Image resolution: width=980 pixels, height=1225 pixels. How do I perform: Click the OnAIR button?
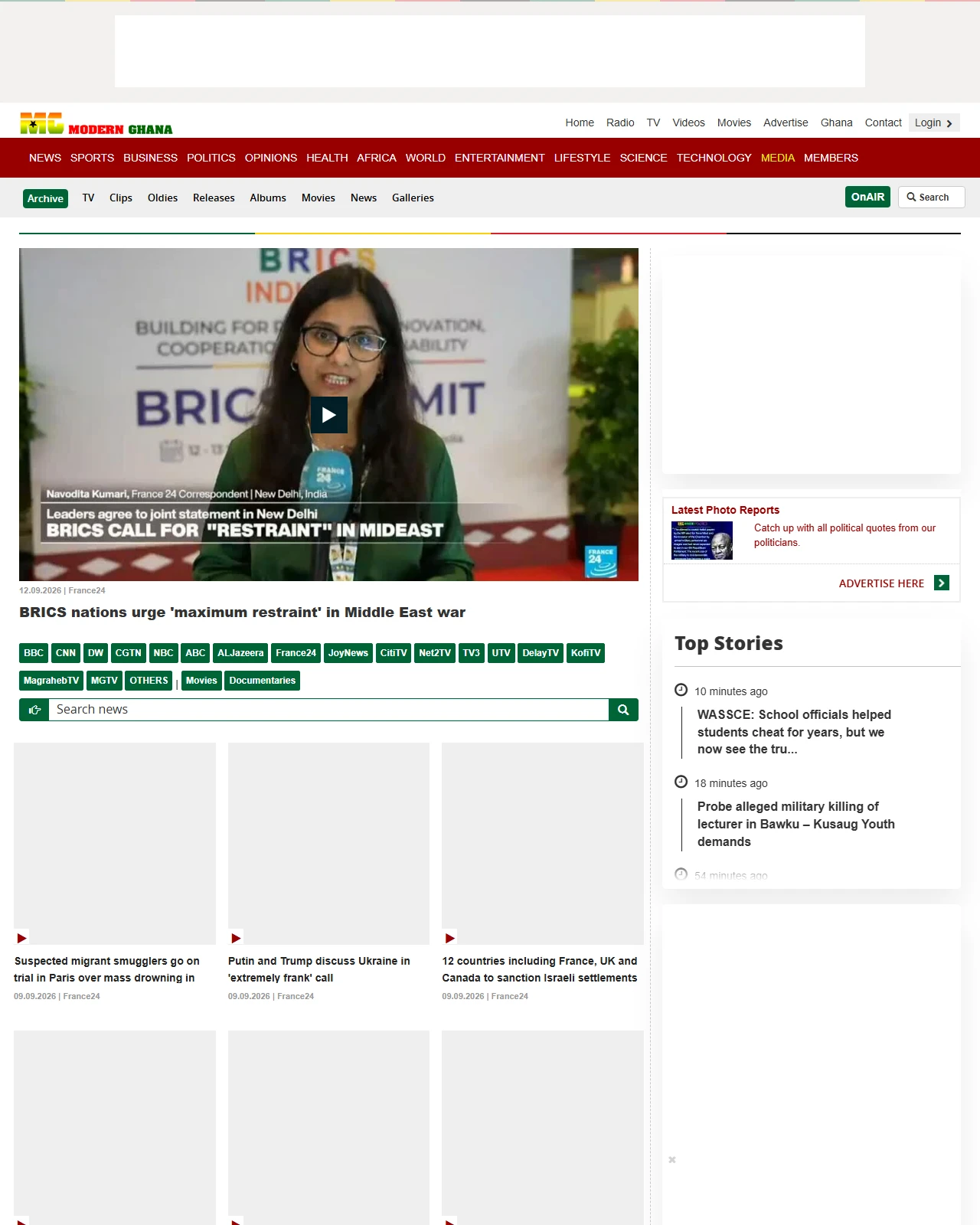(867, 197)
